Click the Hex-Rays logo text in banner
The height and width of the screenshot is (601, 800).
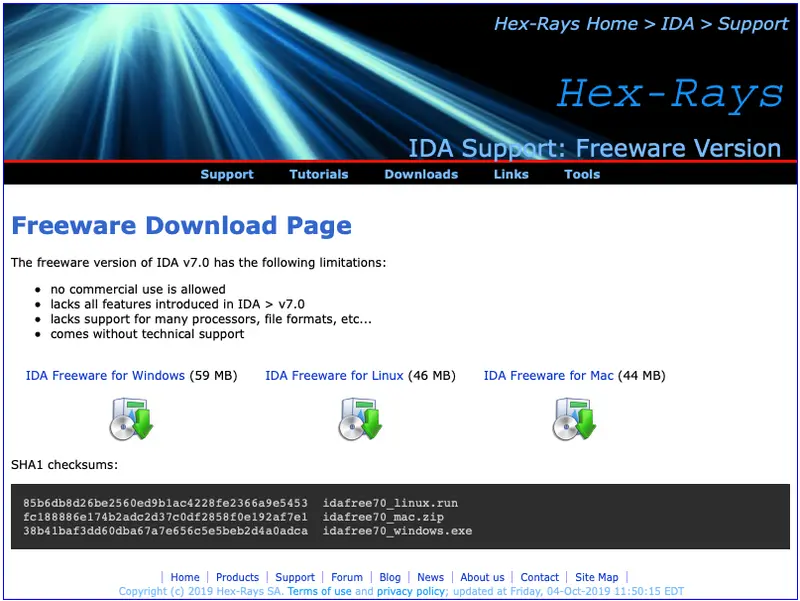click(x=669, y=94)
